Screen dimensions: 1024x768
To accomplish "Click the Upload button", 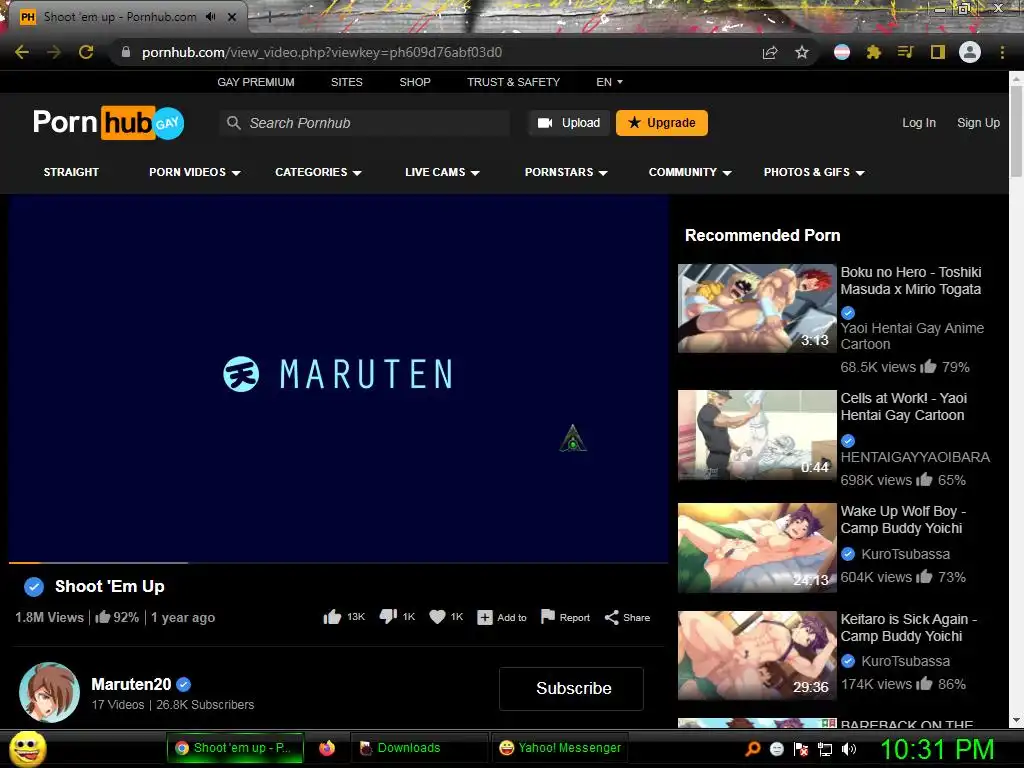I will tap(569, 123).
